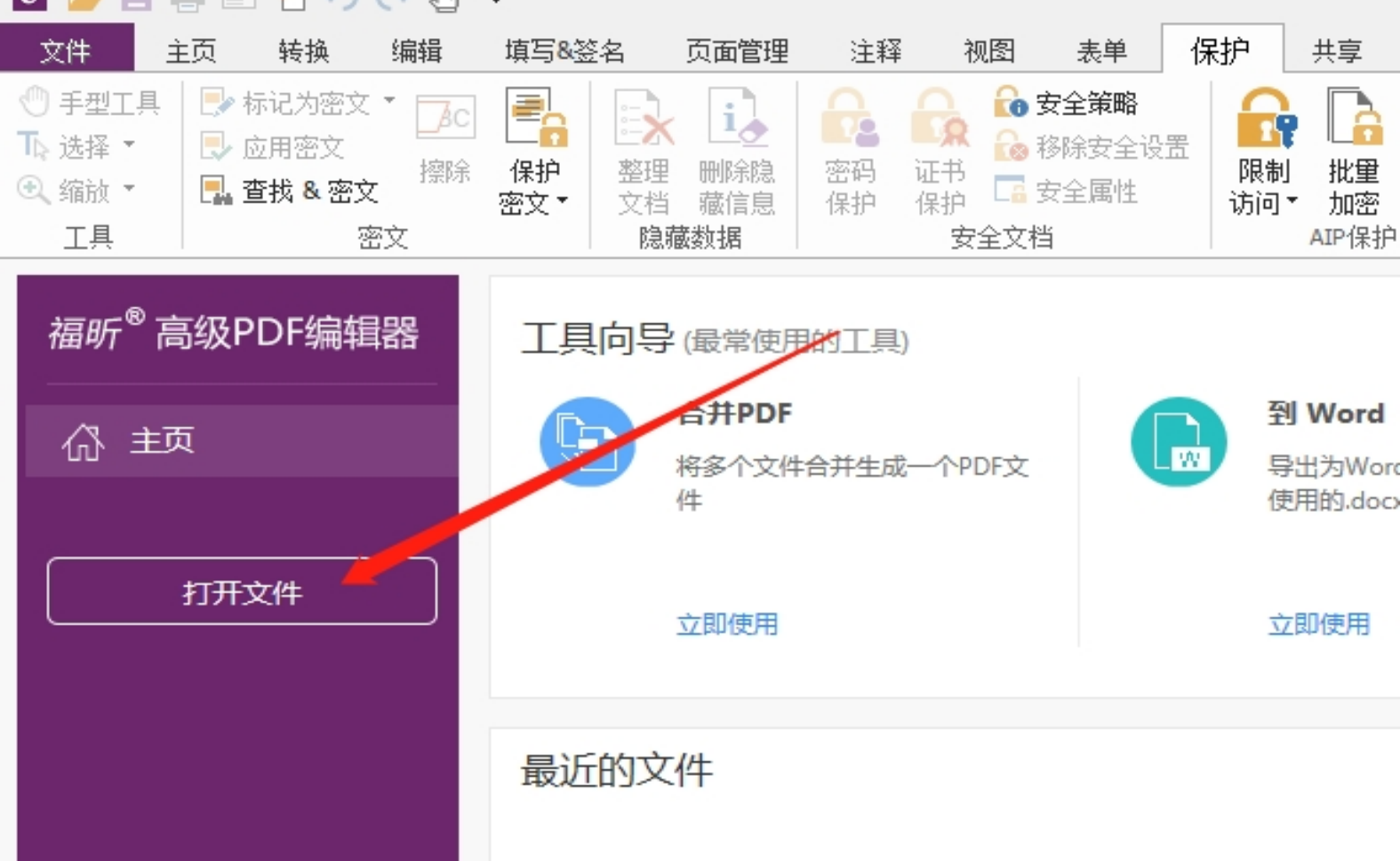Click the 打开文件 button
The image size is (1400, 861).
pyautogui.click(x=242, y=592)
